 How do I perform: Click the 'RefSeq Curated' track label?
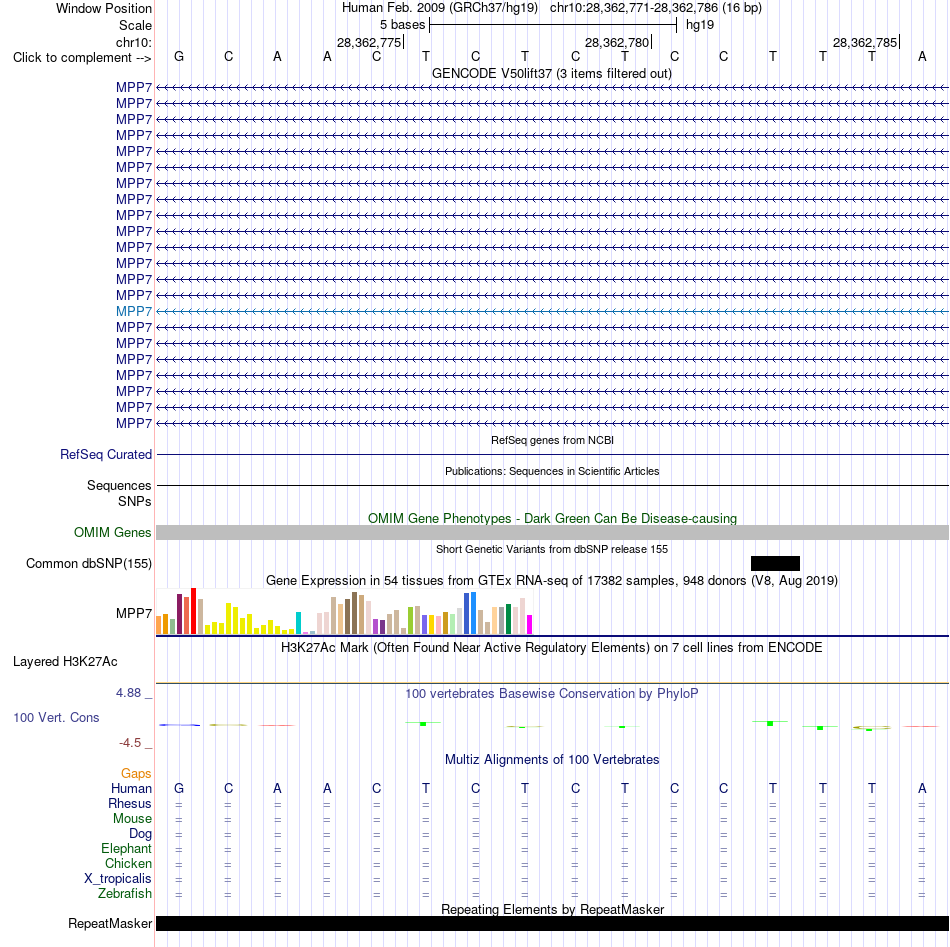tap(106, 454)
